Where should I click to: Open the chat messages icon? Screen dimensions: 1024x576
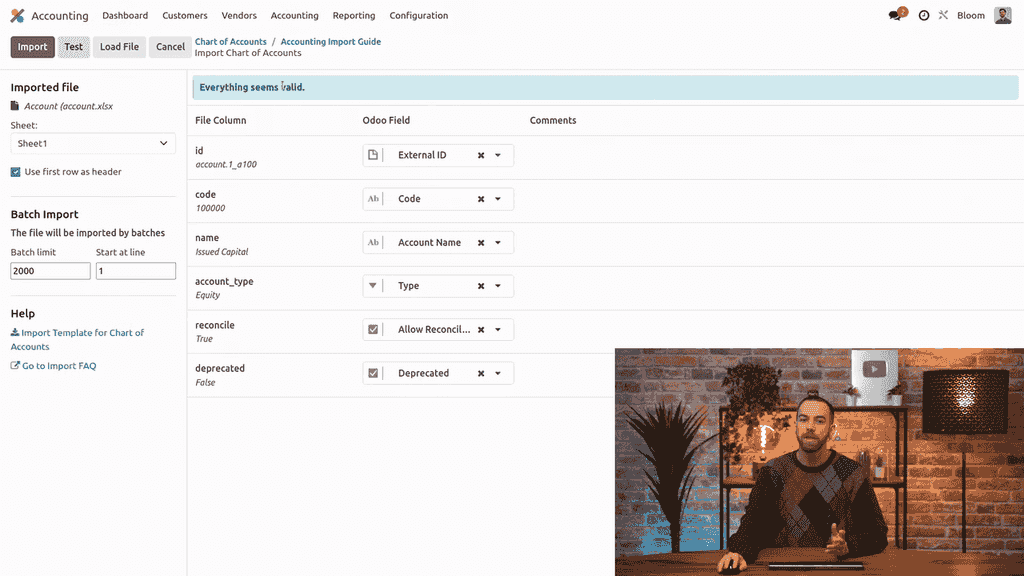tap(895, 16)
